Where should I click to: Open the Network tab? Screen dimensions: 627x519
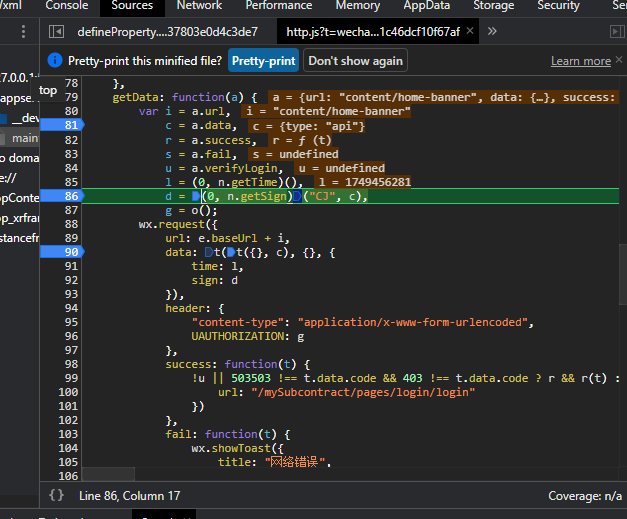point(199,6)
